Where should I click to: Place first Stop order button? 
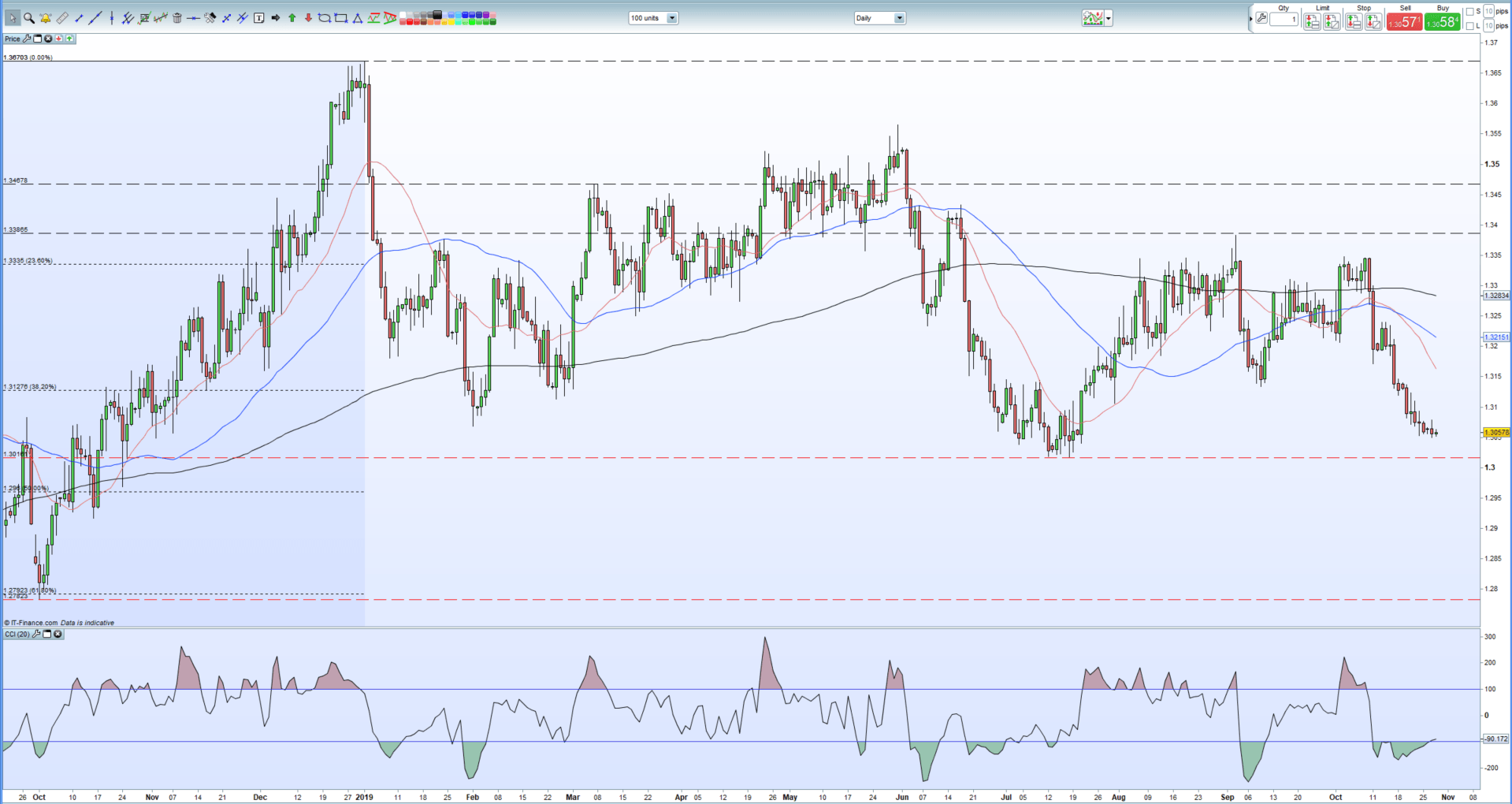[1354, 21]
